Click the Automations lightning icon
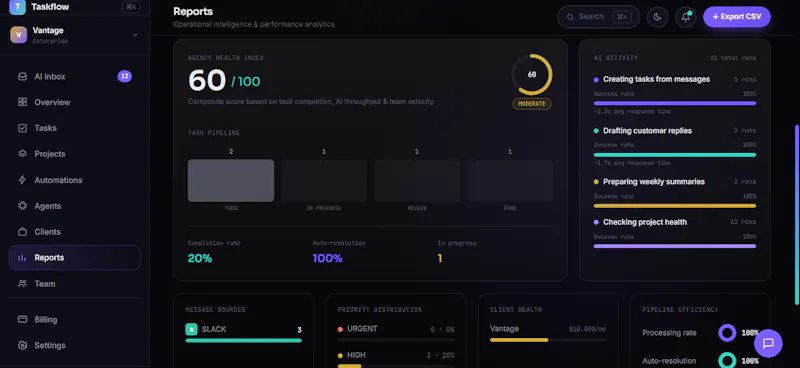The image size is (800, 368). tap(22, 180)
